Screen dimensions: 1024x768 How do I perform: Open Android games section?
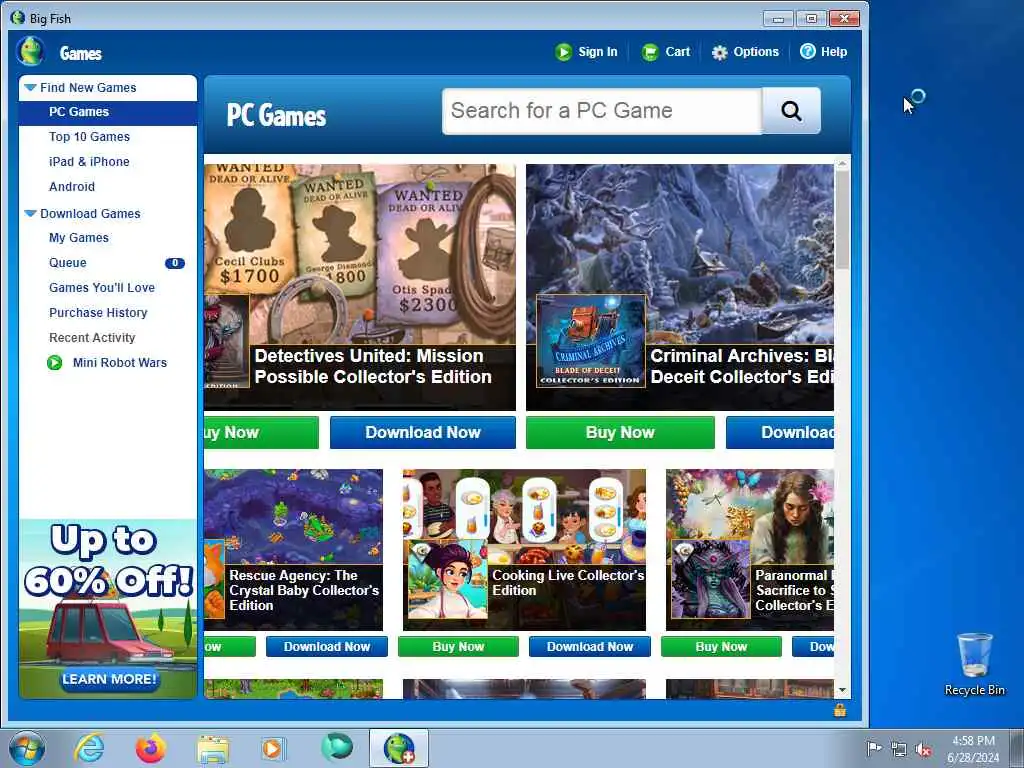[x=72, y=187]
